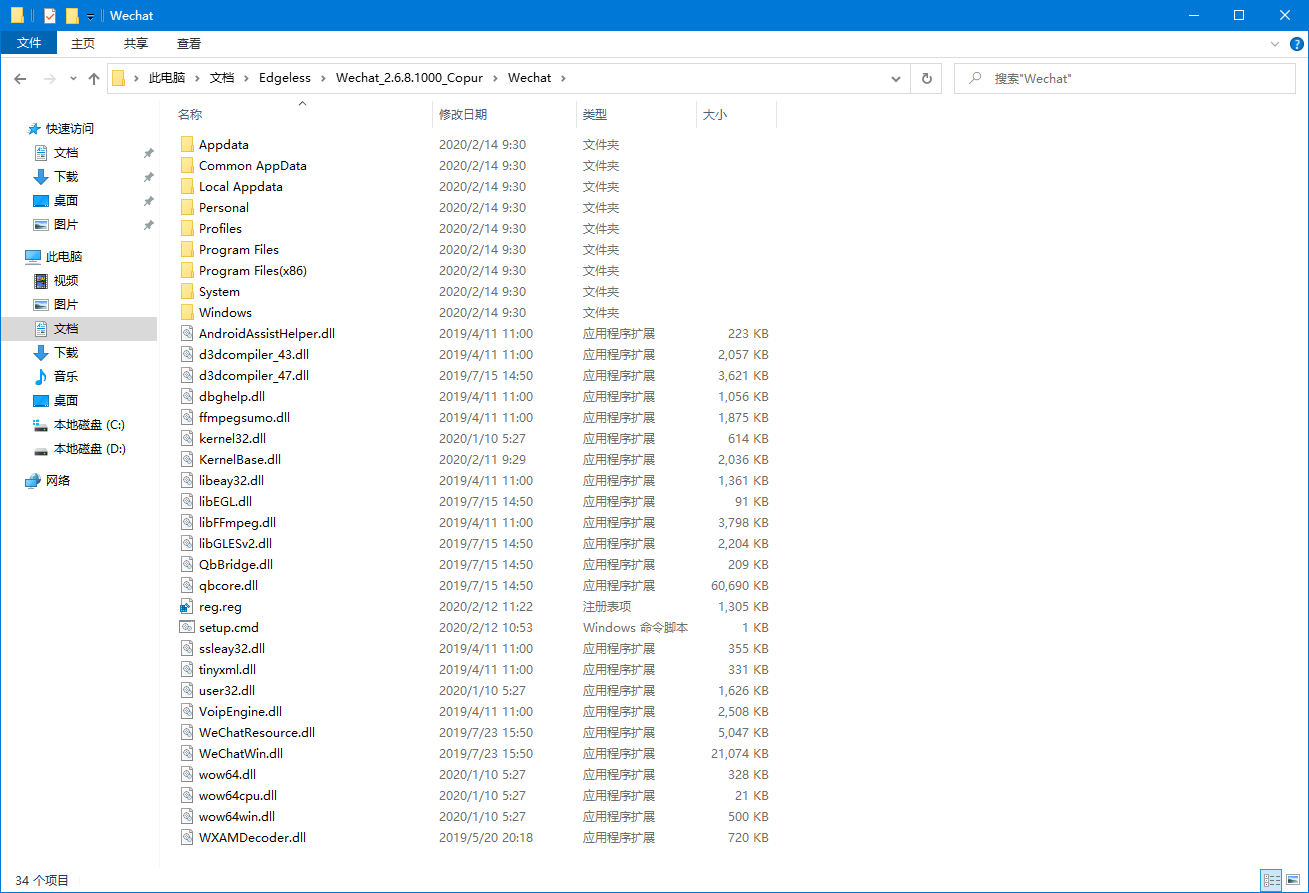This screenshot has width=1309, height=893.
Task: Click the WXAMDecoder.dll file icon
Action: [187, 838]
